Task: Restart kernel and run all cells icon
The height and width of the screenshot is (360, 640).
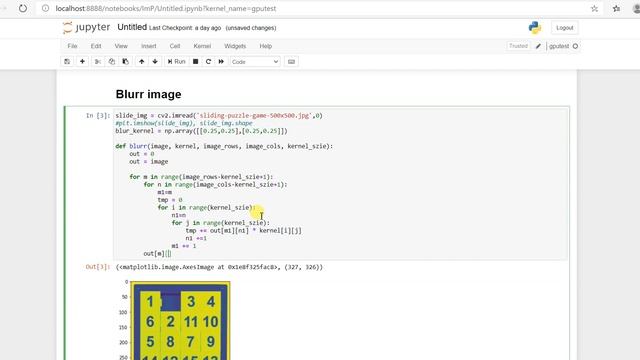Action: (221, 62)
